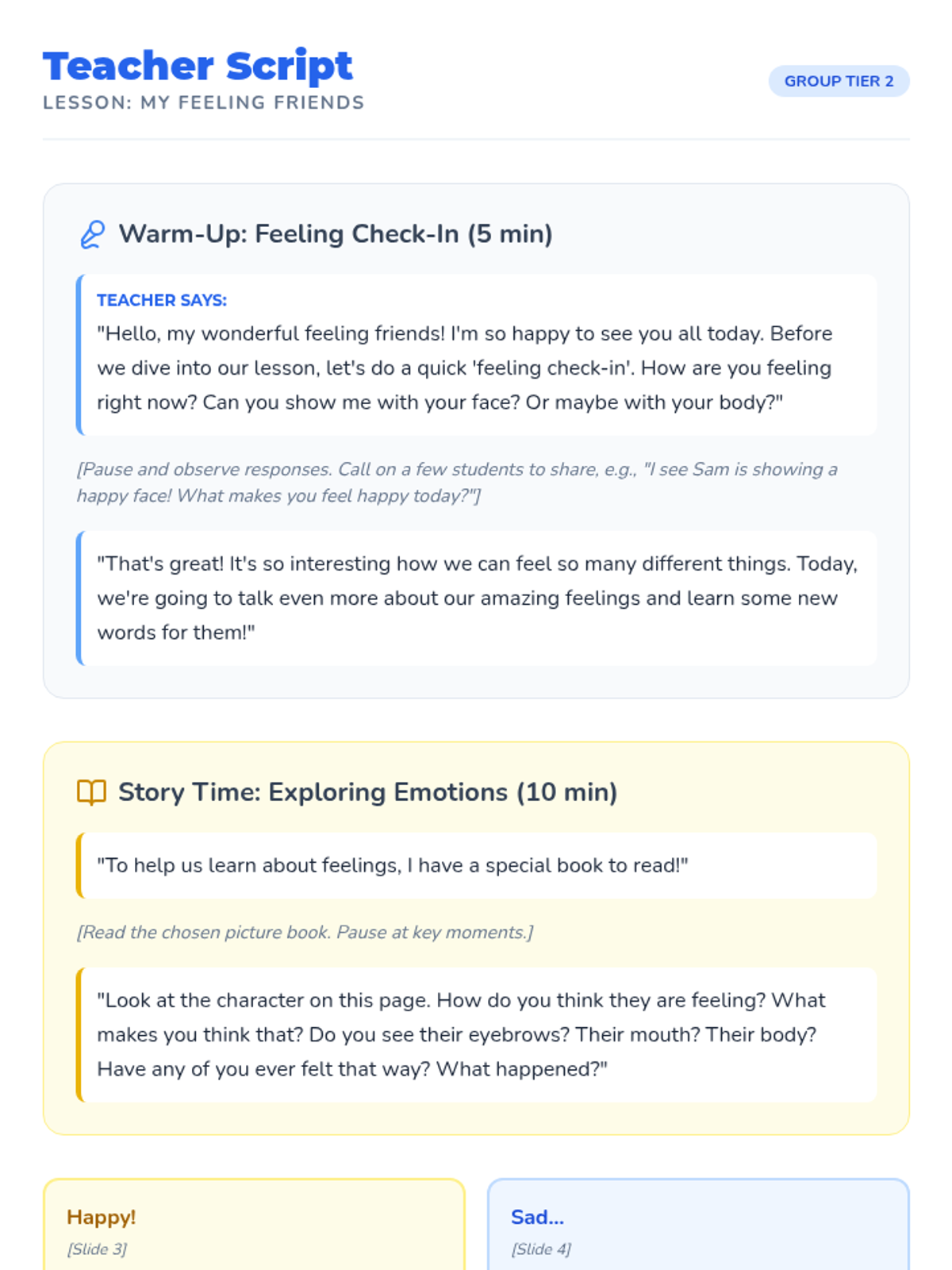Click the Teacher Script title
The image size is (952, 1270).
coord(198,66)
